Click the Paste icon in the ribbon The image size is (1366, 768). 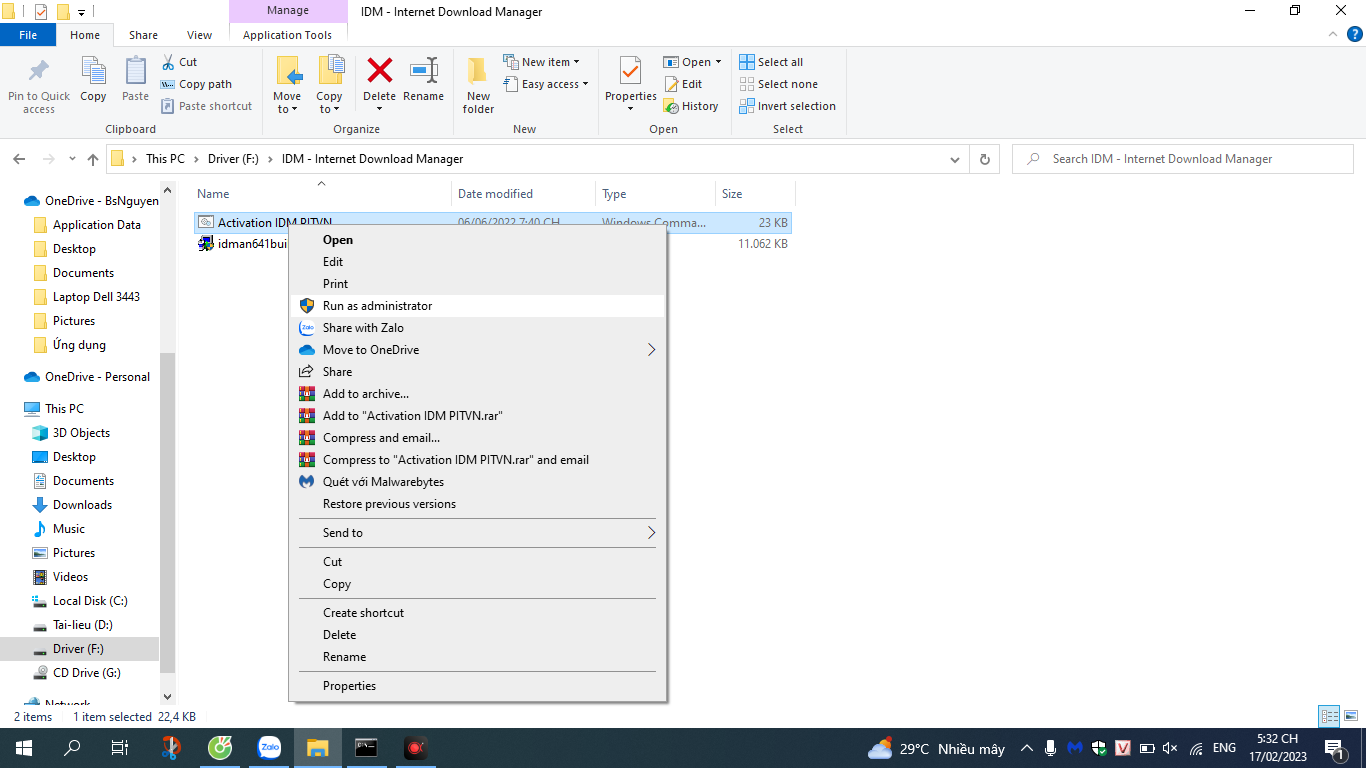[135, 72]
